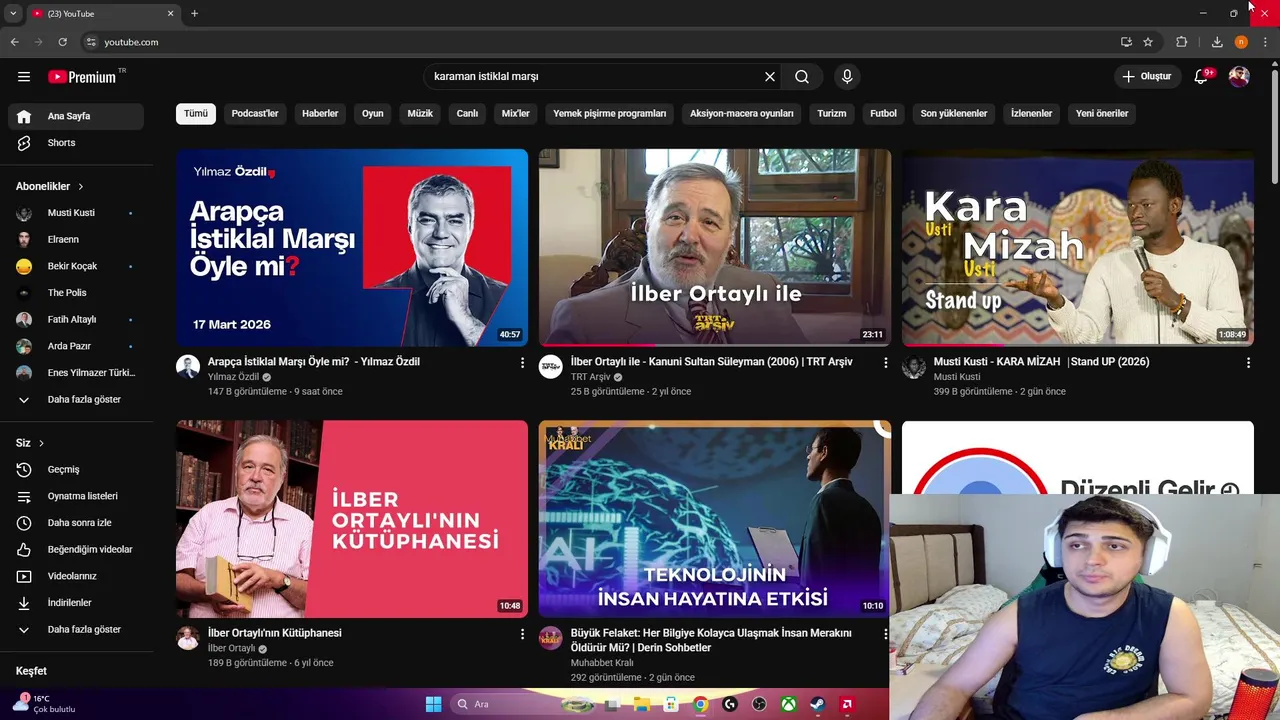Screen dimensions: 1280x720
Task: Play the Teknolojinin İnsan Hayatına Etkisi thumbnail
Action: tap(714, 519)
